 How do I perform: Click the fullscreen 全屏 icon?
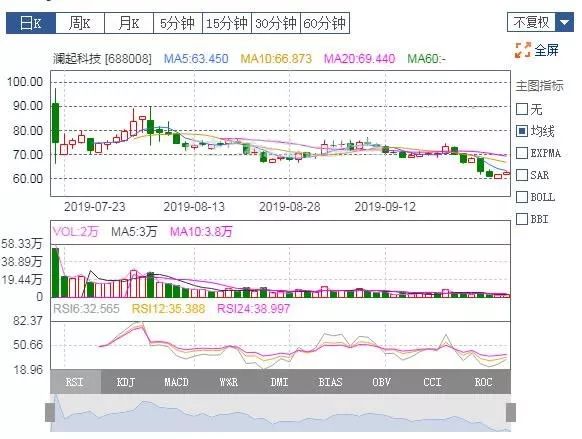click(x=523, y=50)
